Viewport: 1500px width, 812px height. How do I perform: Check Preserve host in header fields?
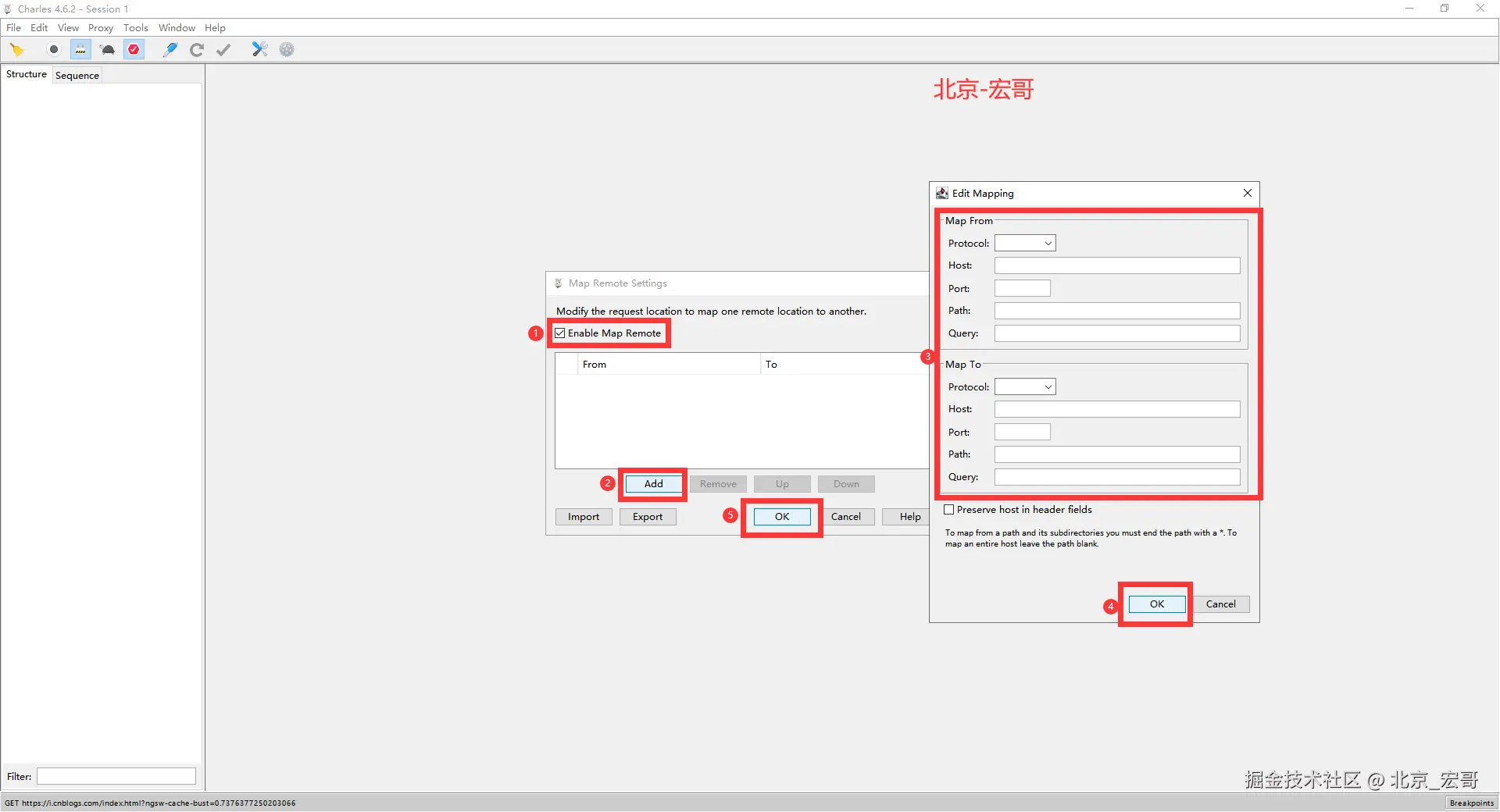(949, 510)
